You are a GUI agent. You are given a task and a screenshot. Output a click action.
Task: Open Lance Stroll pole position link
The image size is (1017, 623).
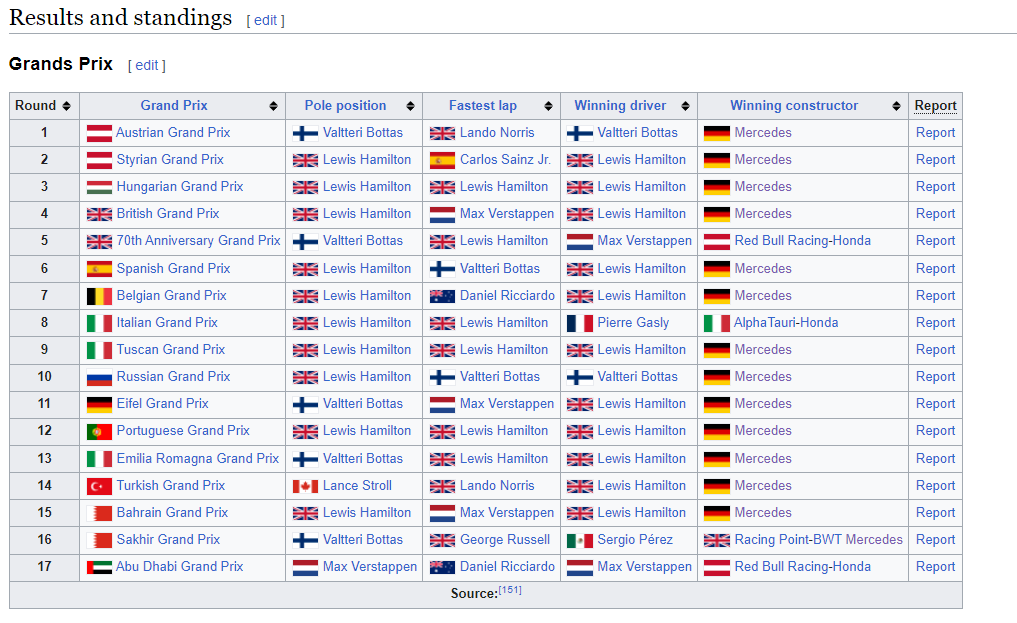tap(357, 486)
